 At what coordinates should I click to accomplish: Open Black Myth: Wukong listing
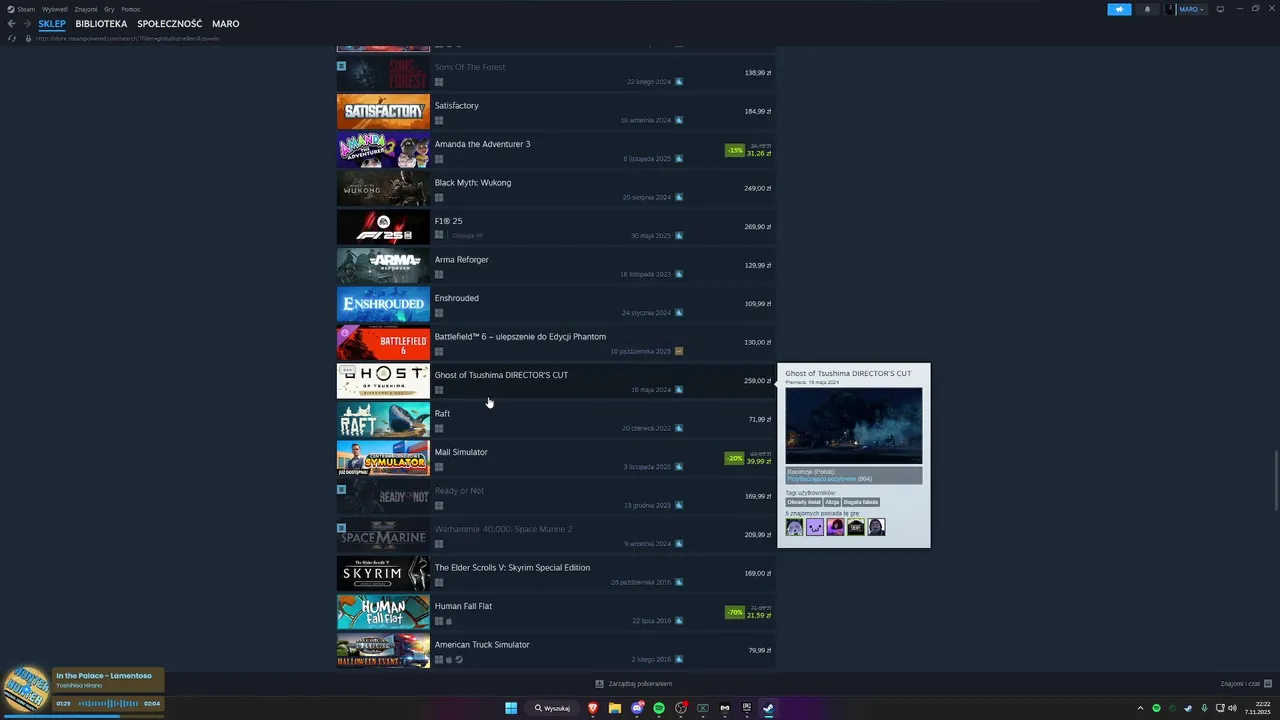[x=556, y=189]
